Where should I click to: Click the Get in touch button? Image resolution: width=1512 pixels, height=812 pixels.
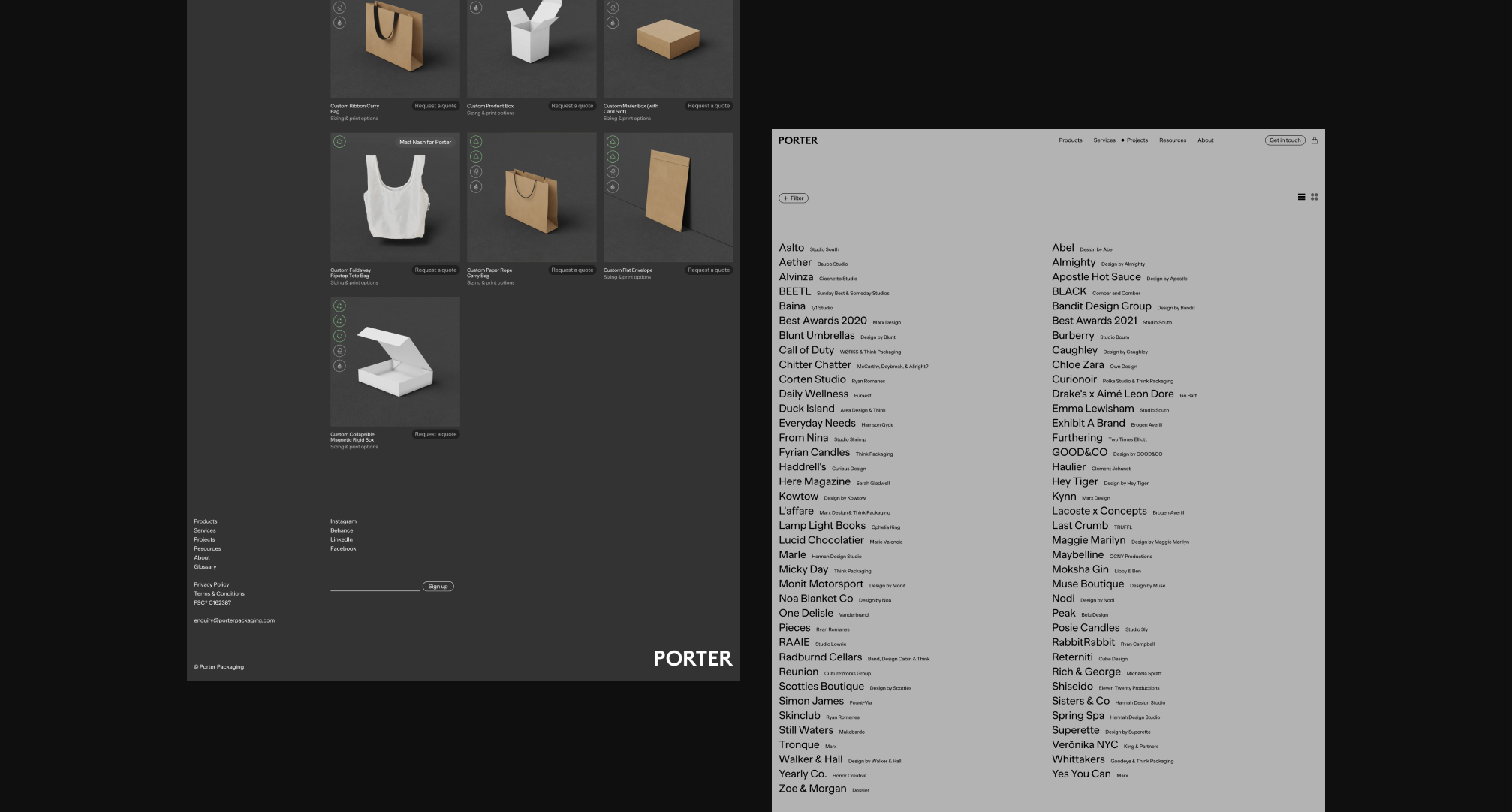pos(1285,140)
